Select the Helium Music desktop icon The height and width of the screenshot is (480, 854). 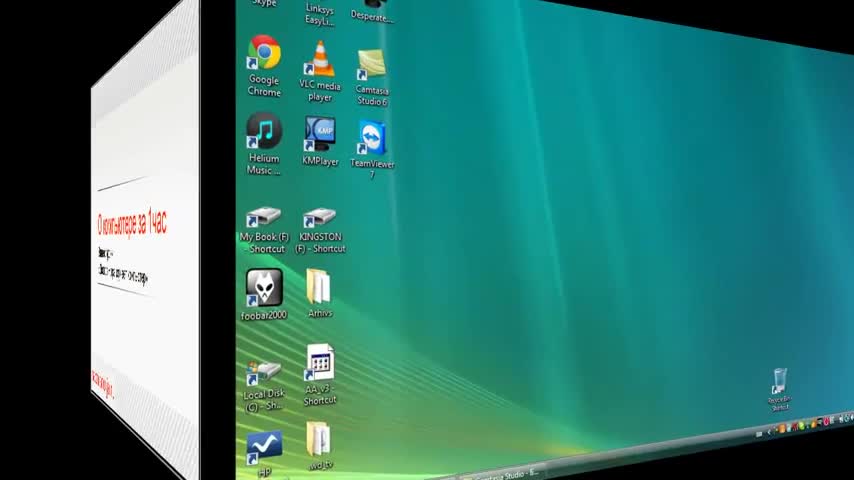[x=264, y=144]
